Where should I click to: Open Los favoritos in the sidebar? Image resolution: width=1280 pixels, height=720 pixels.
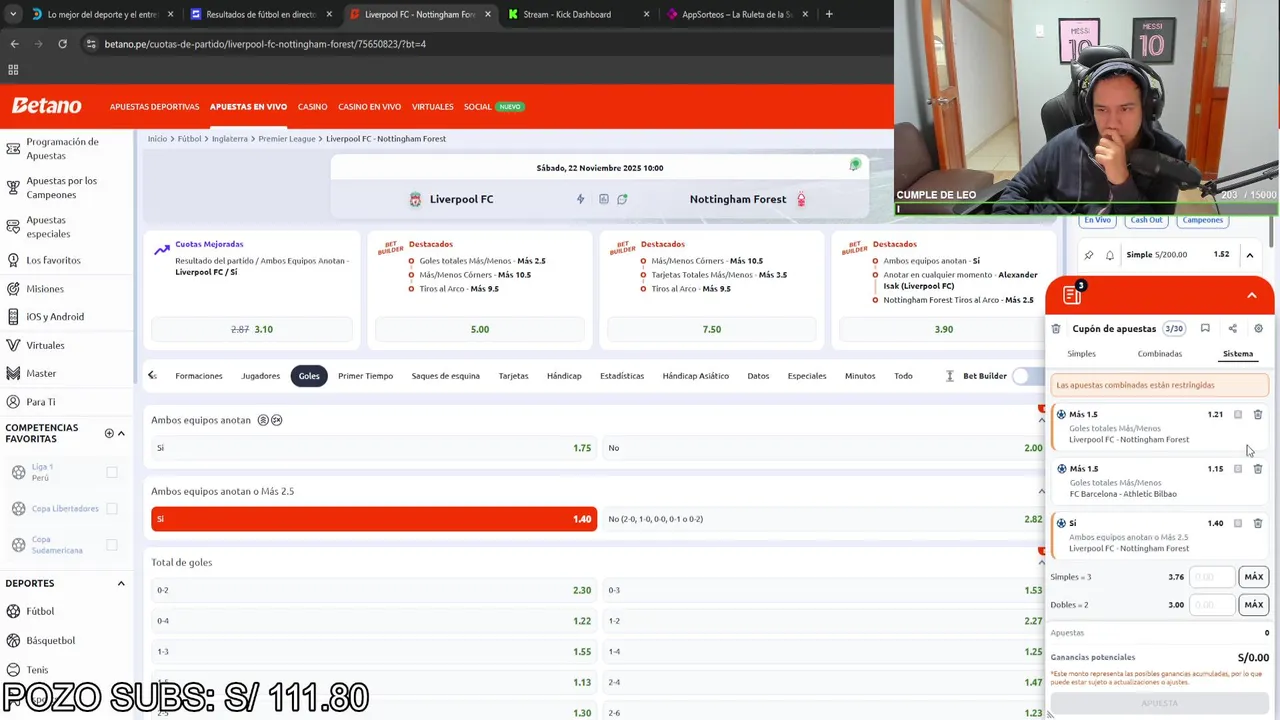pos(53,260)
